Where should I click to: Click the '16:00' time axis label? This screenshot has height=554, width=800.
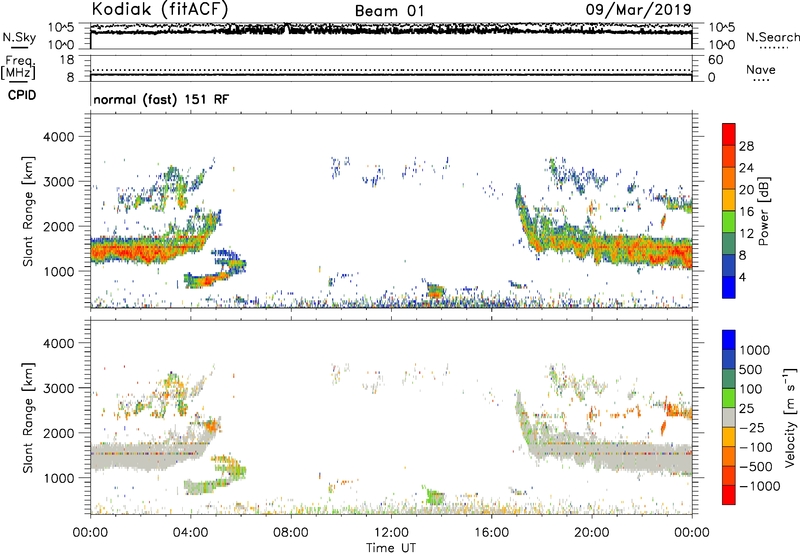(491, 533)
